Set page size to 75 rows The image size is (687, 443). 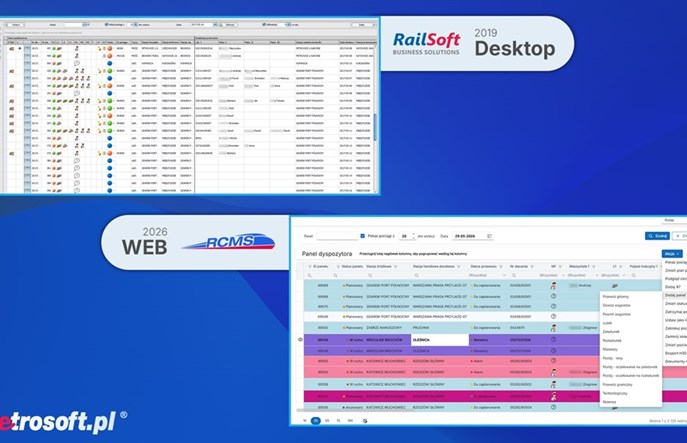338,421
